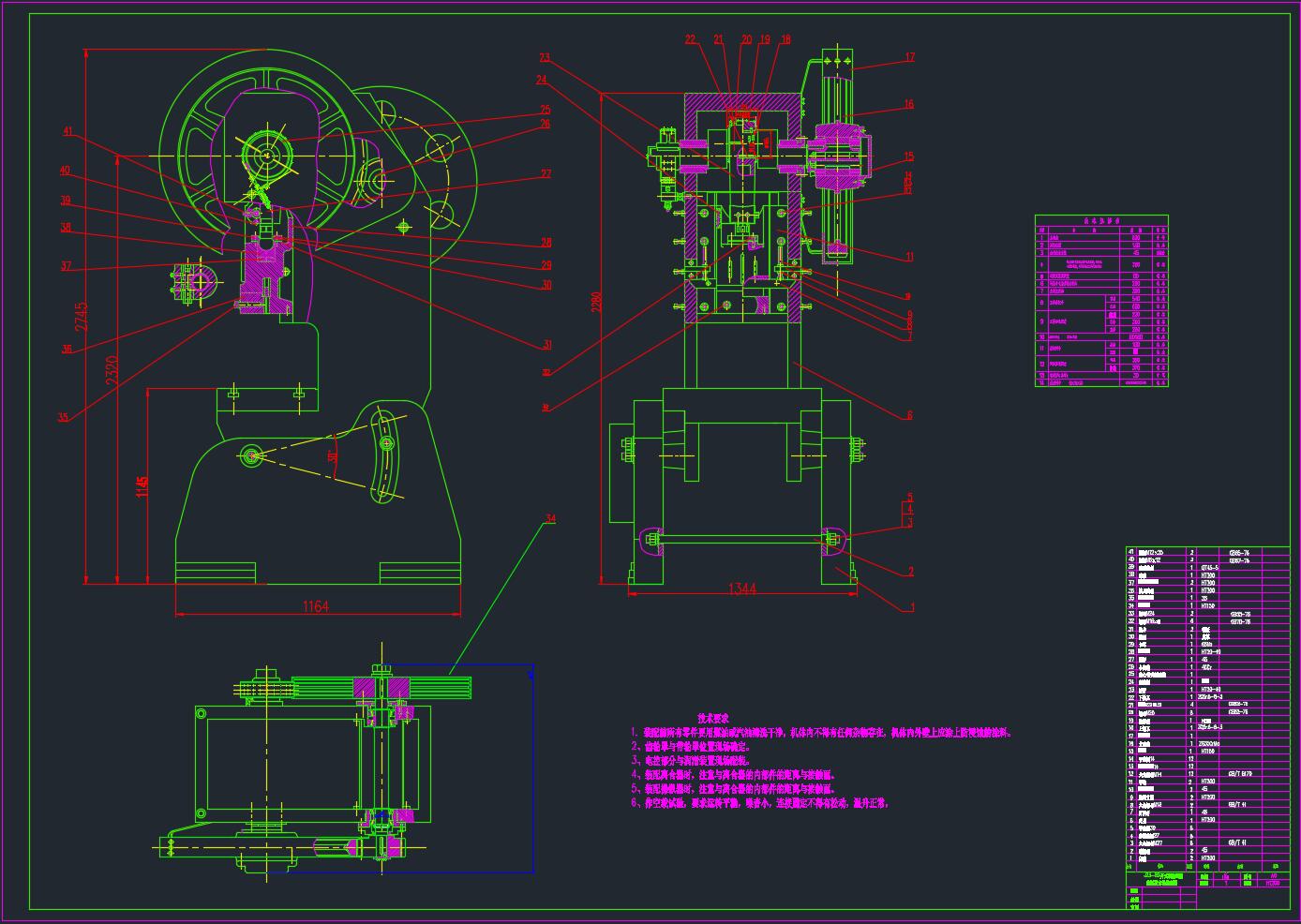This screenshot has width=1301, height=924.
Task: Select part callout number 34
Action: point(550,518)
